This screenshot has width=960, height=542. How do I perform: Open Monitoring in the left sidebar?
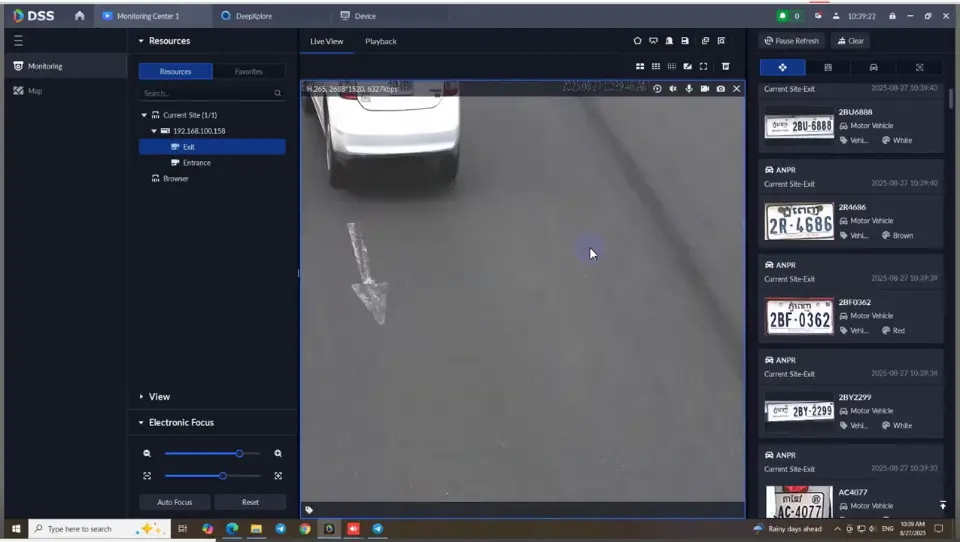click(x=45, y=66)
